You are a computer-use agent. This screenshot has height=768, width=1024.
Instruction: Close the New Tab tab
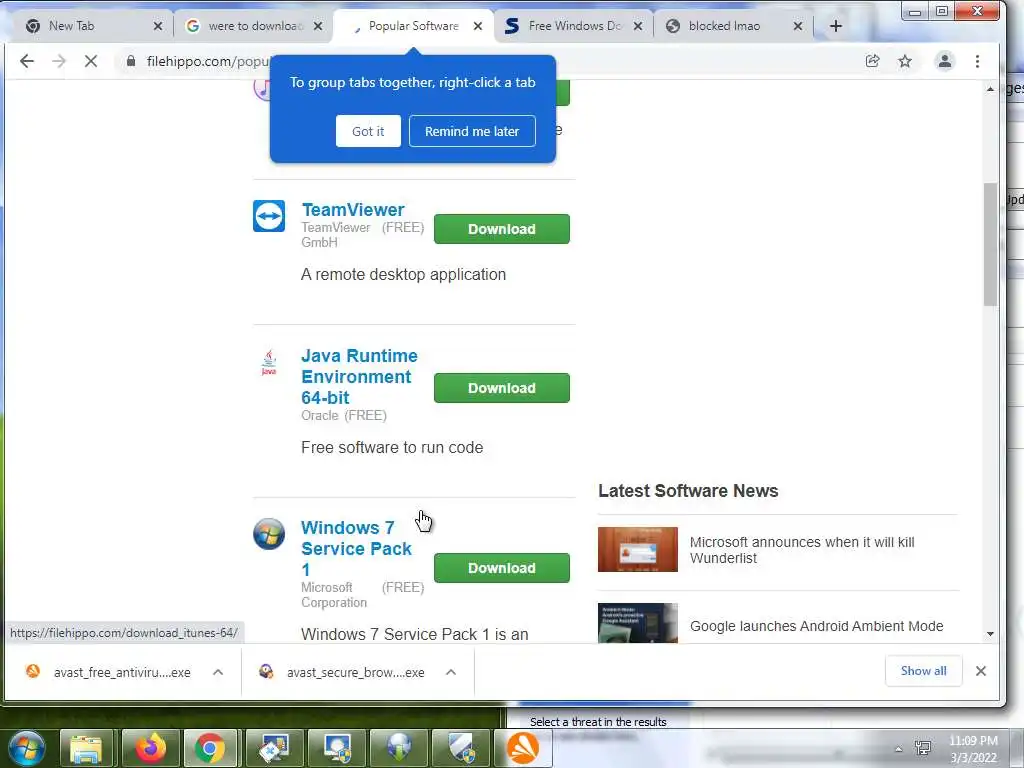click(157, 26)
